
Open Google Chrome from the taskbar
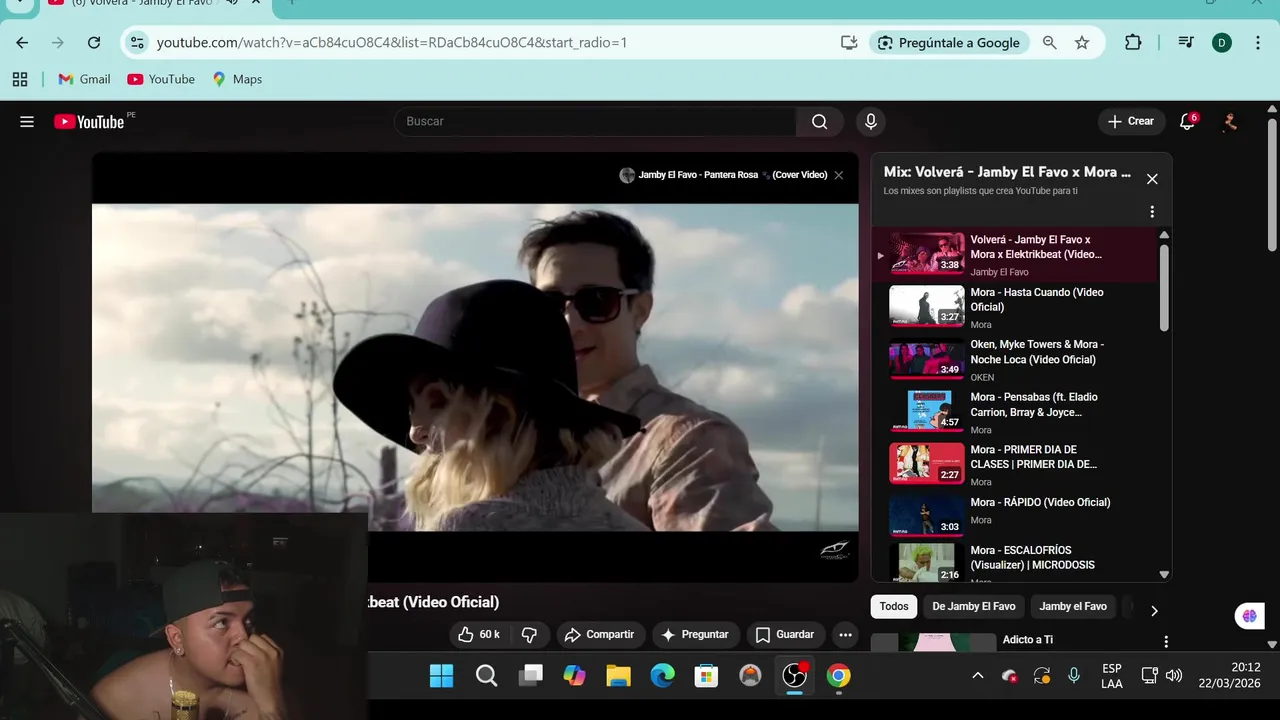coord(838,676)
